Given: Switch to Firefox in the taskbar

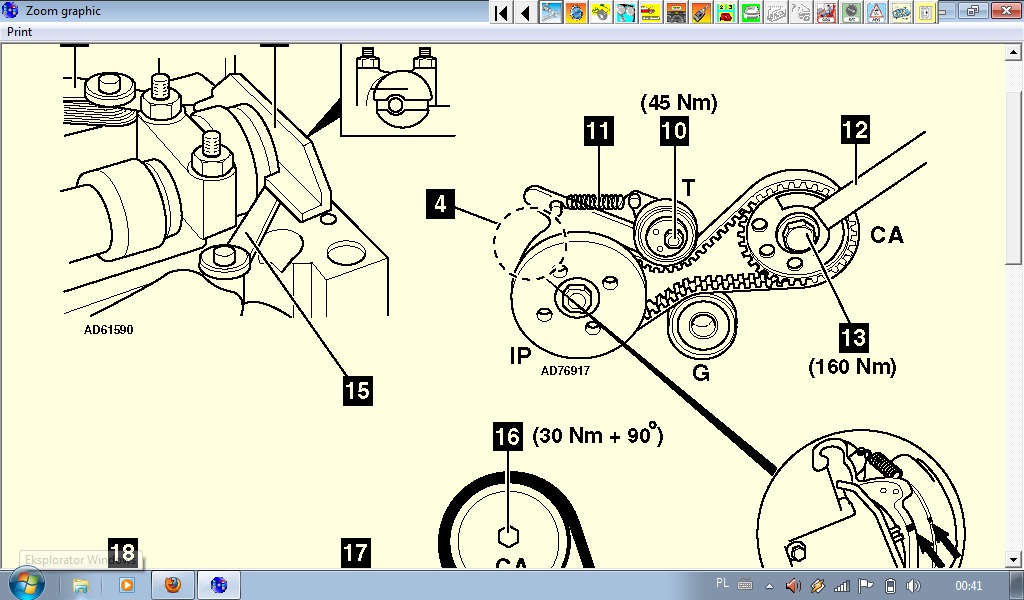Looking at the screenshot, I should pyautogui.click(x=173, y=585).
